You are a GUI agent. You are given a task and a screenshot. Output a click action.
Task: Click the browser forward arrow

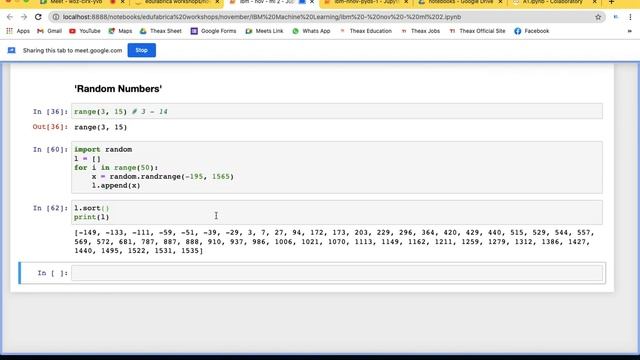[24, 17]
